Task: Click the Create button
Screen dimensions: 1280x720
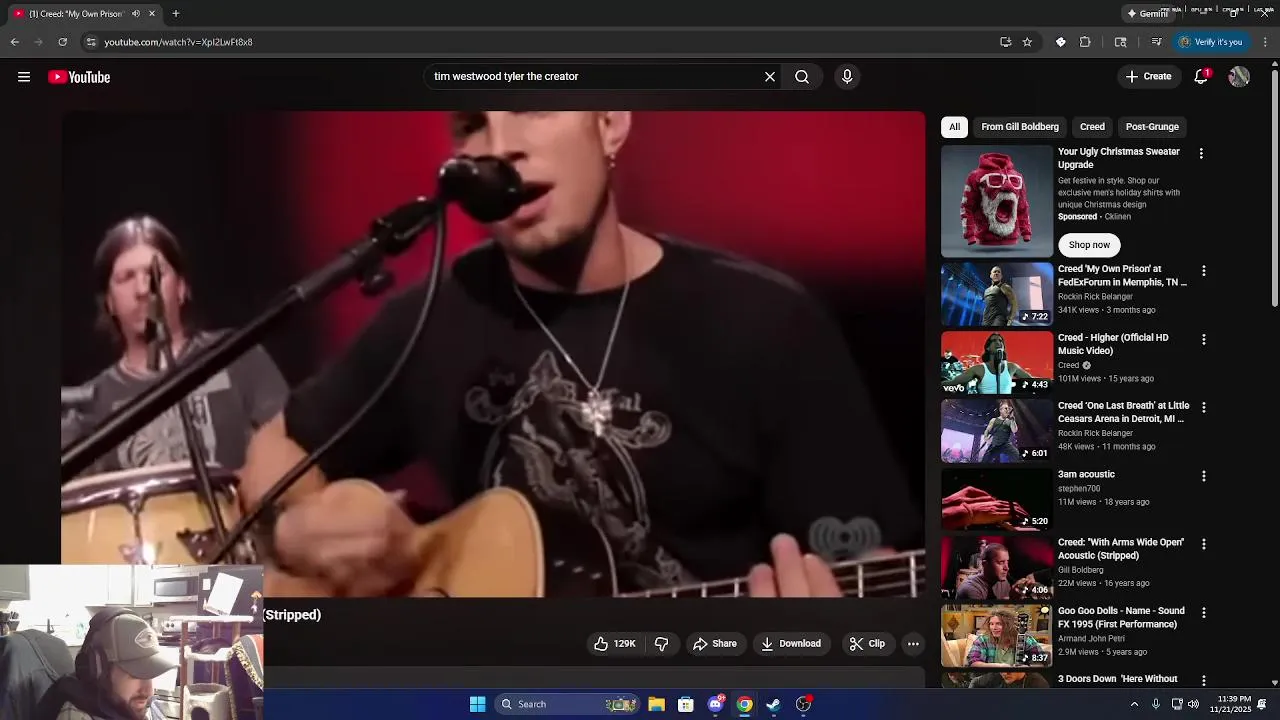Action: point(1148,77)
